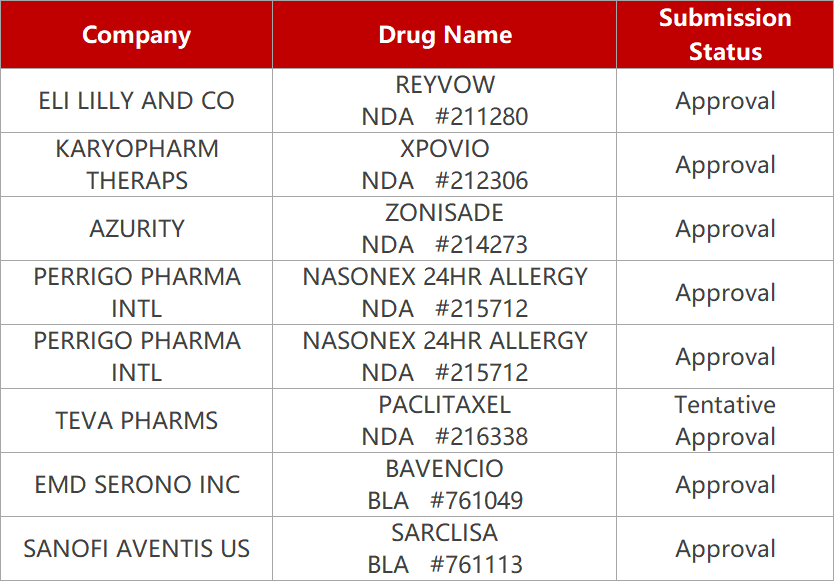Select the ZONISADE NDA #214273 cell
The width and height of the screenshot is (834, 581).
444,229
